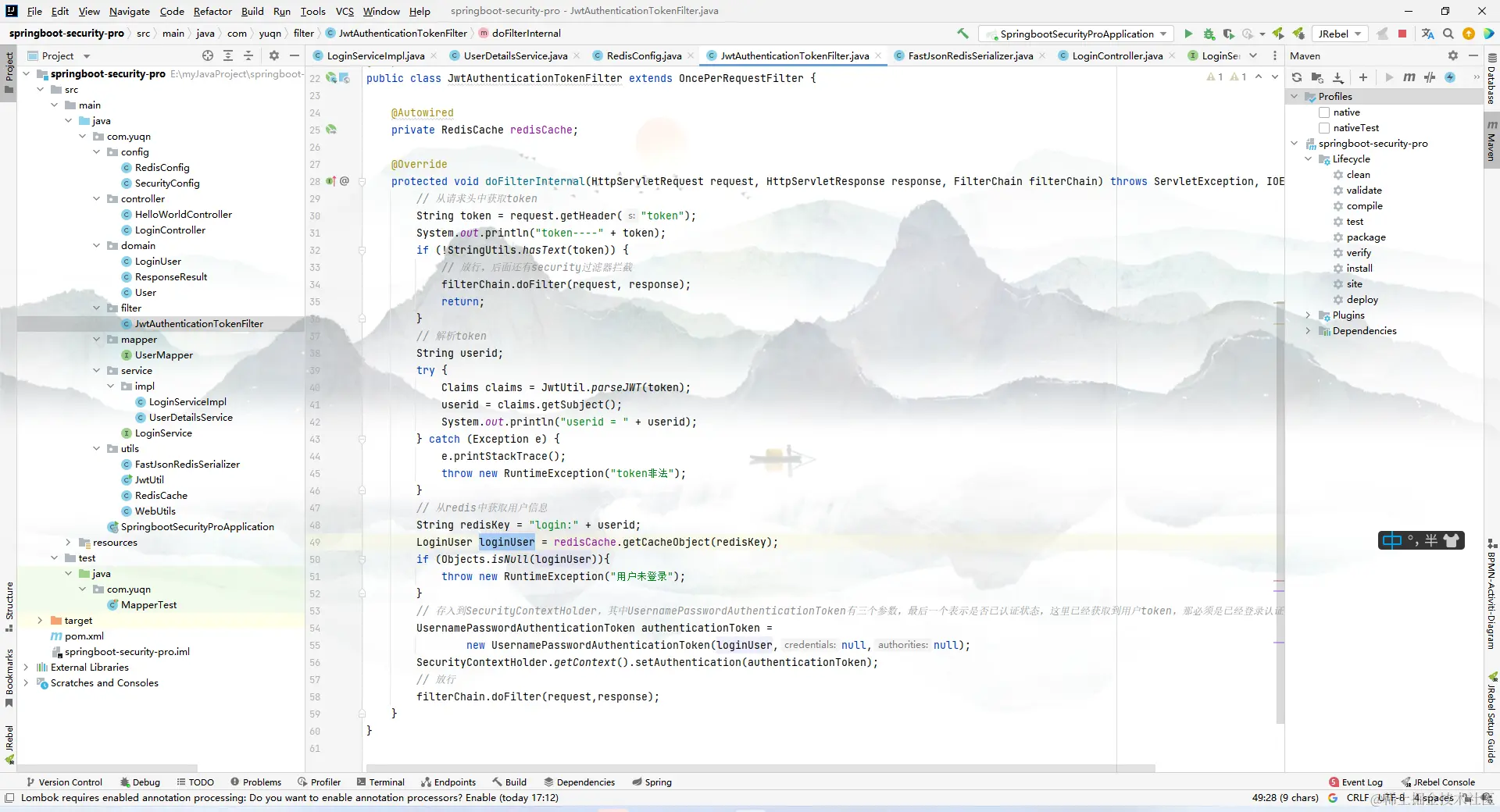The height and width of the screenshot is (812, 1500).
Task: Close the FastJsonRedisSerializer.java tab
Action: [x=1042, y=55]
